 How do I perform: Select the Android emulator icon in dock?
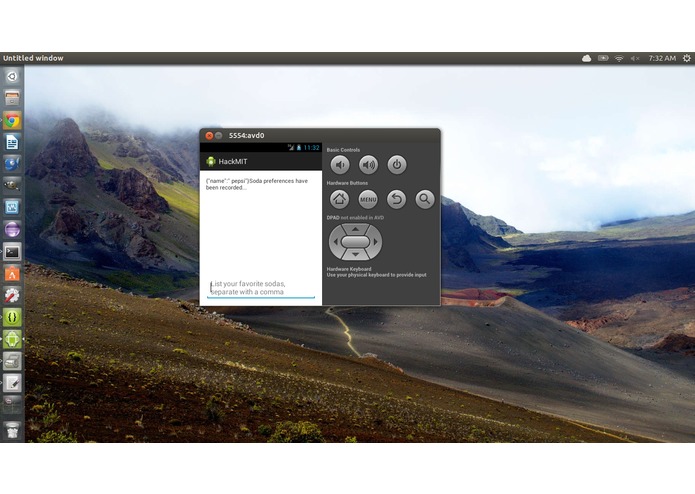pos(12,339)
